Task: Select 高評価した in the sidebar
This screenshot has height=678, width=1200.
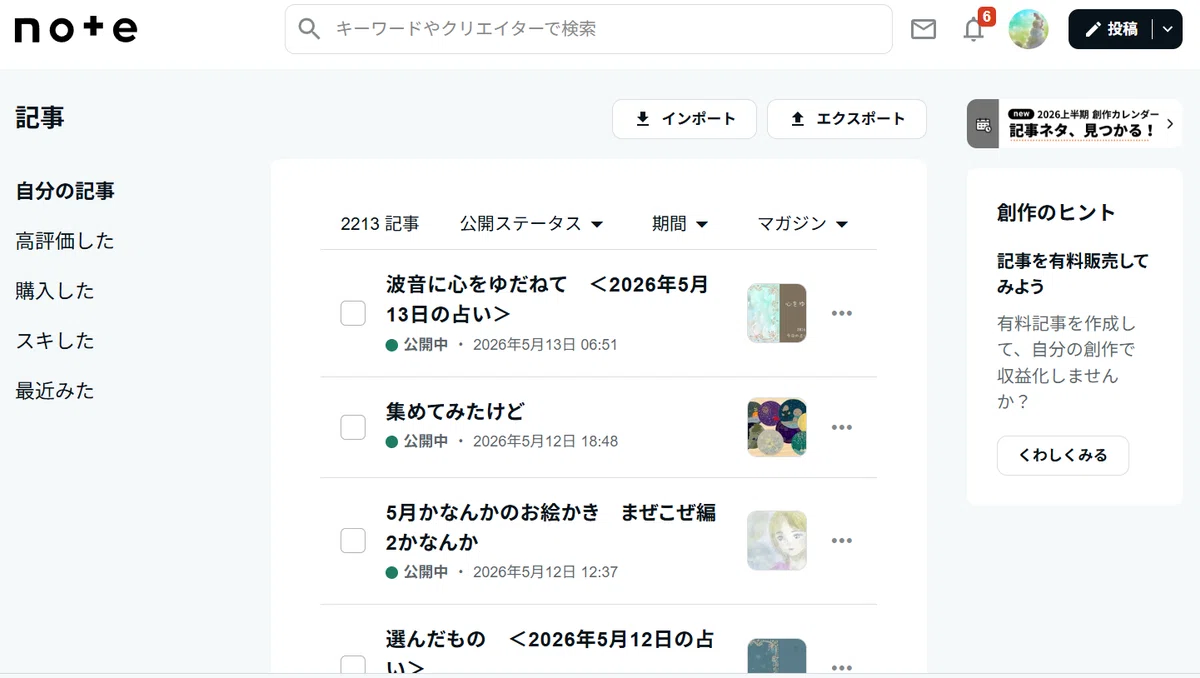Action: (65, 241)
